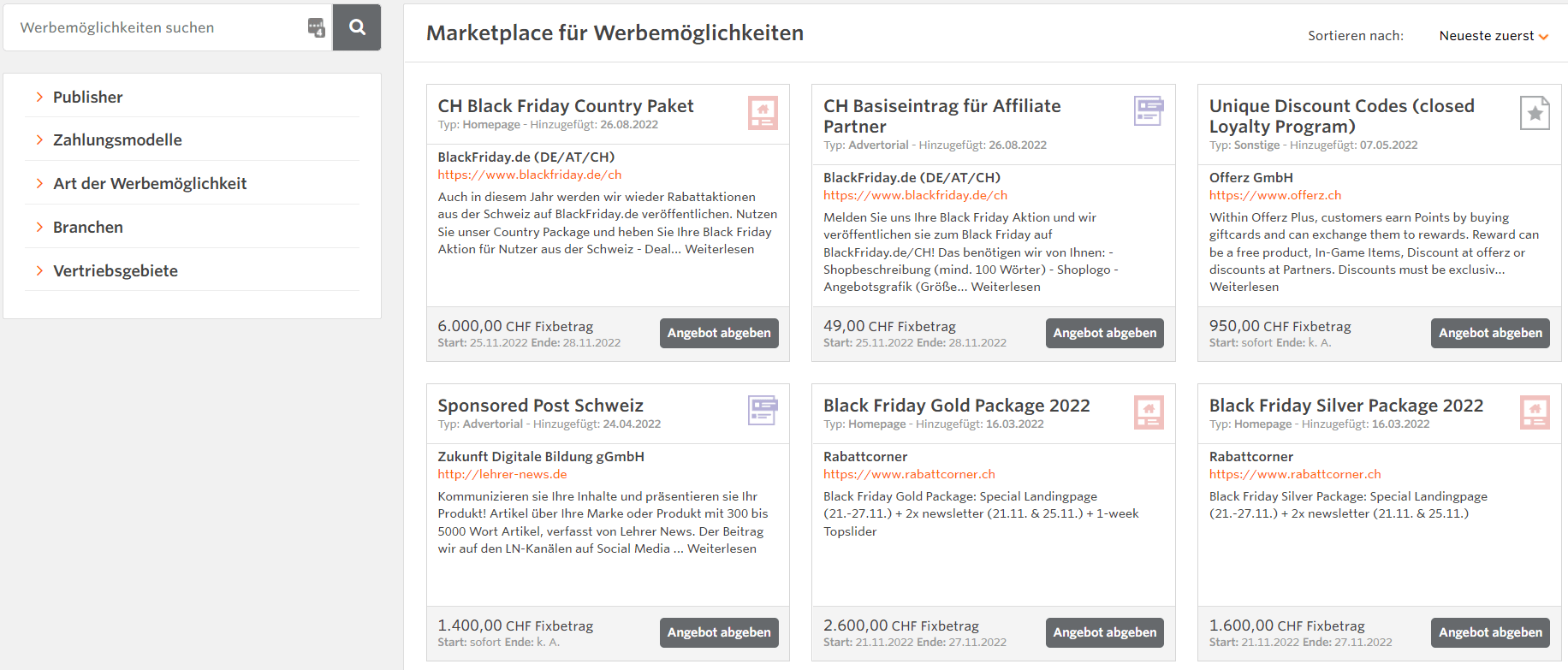Open the offerz.ch website link
The height and width of the screenshot is (670, 1568).
[x=1275, y=195]
